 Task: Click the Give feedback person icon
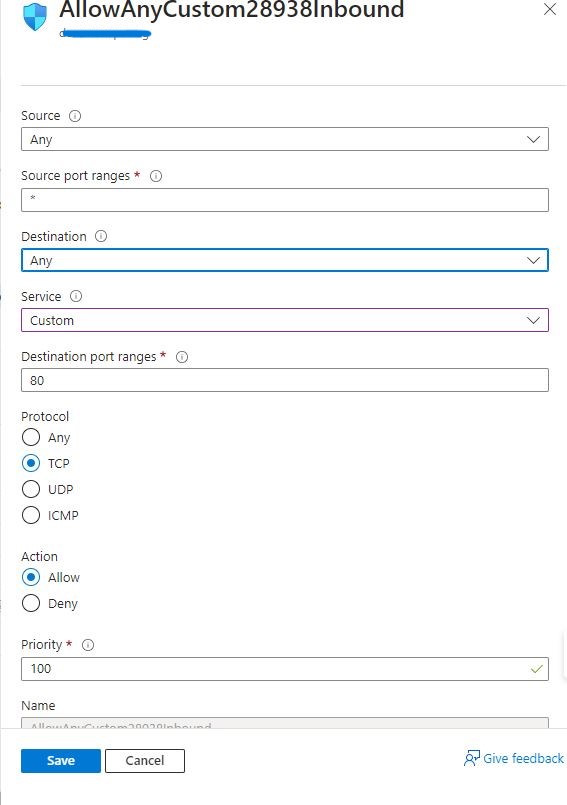(471, 759)
